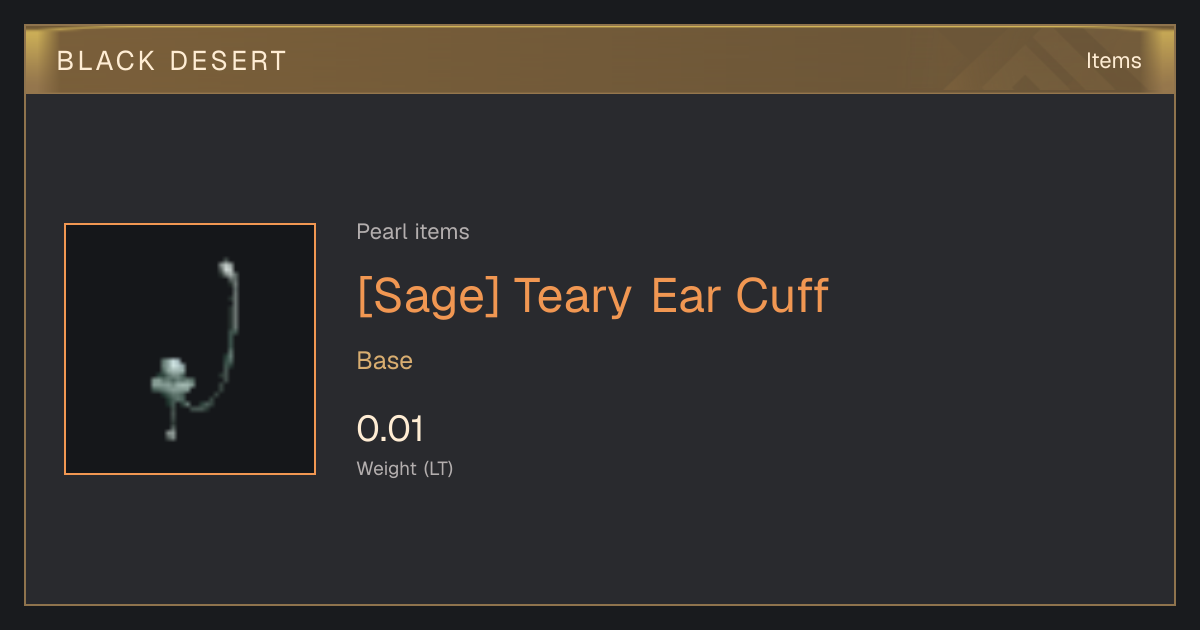1200x630 pixels.
Task: Click the word Pearl above the title
Action: pyautogui.click(x=379, y=232)
